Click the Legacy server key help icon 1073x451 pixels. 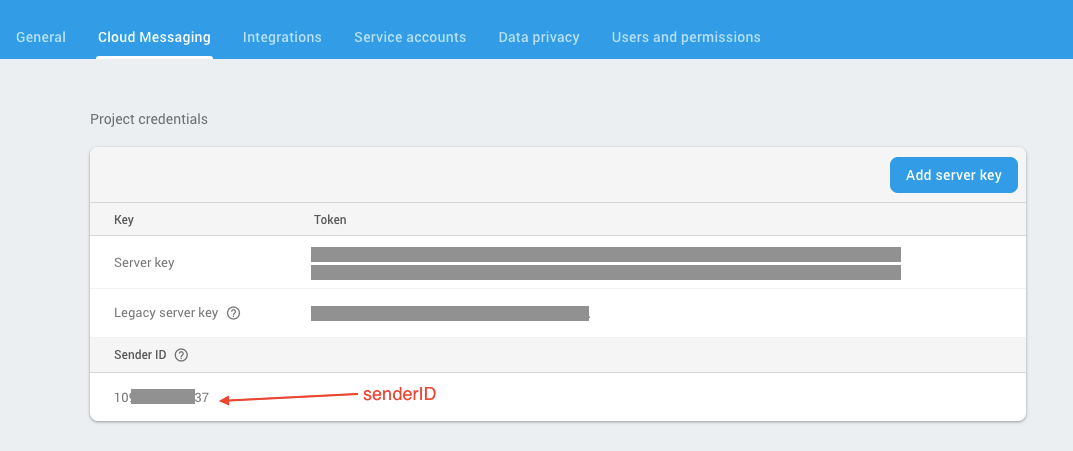pos(233,313)
